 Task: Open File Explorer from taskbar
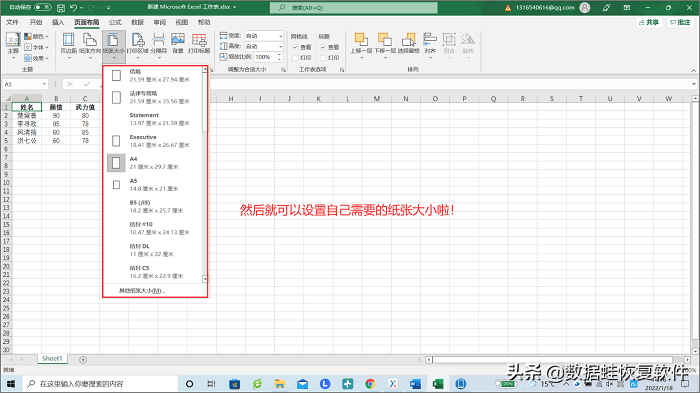coord(280,384)
